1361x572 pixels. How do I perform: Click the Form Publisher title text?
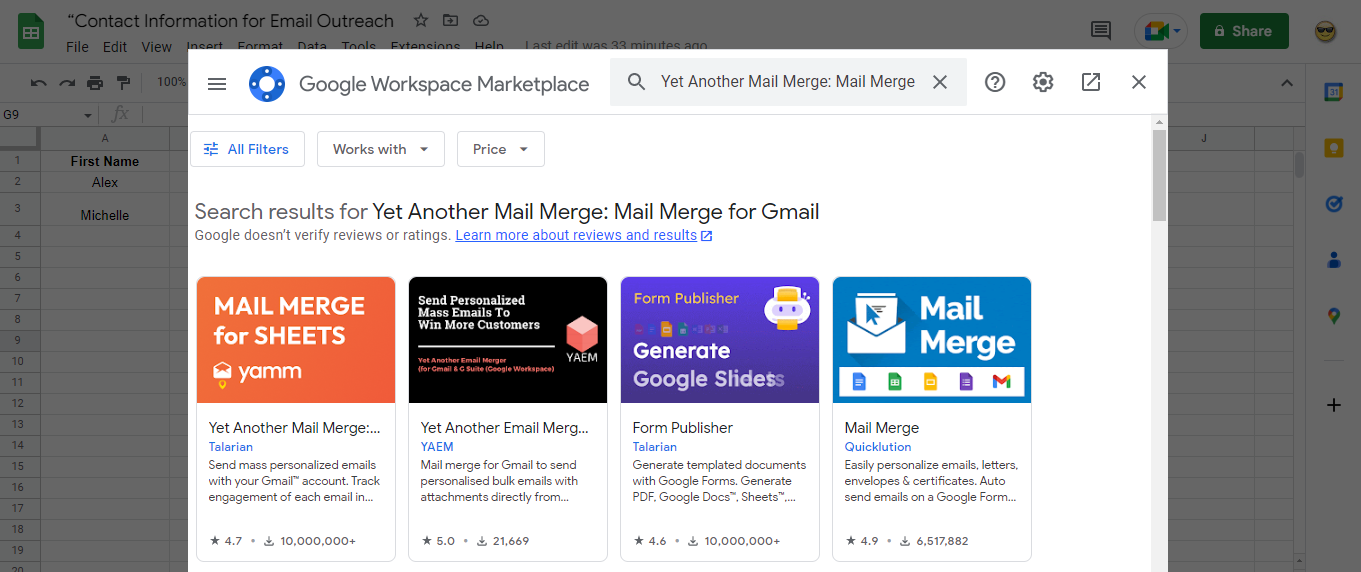pos(683,428)
